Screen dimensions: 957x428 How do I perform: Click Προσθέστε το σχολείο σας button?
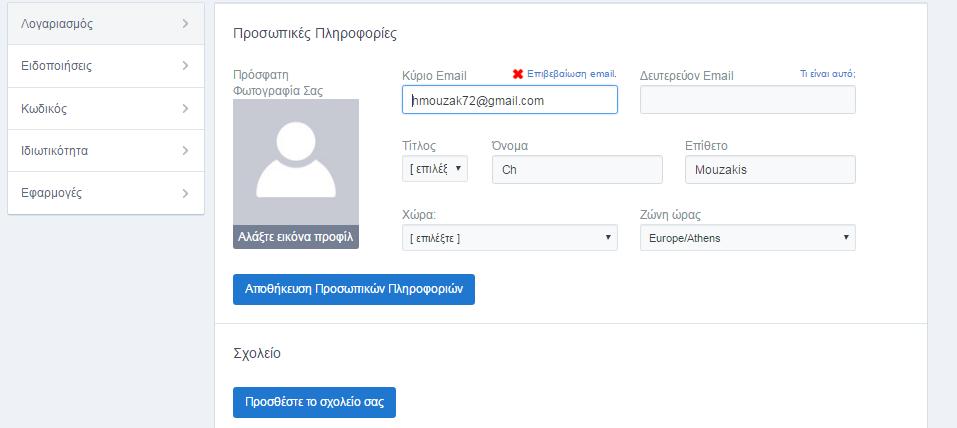pos(314,402)
